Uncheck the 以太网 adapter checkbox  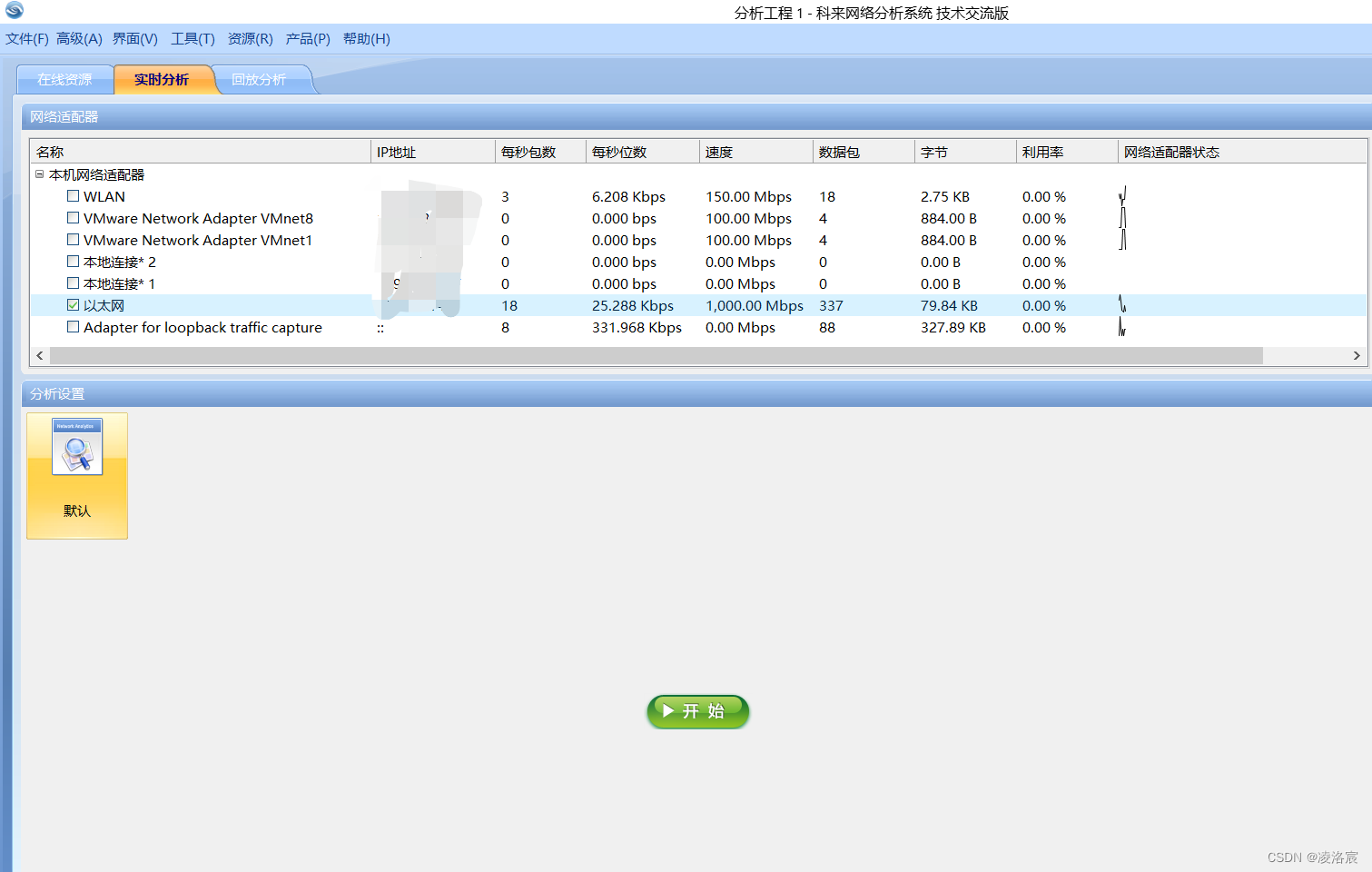click(73, 305)
